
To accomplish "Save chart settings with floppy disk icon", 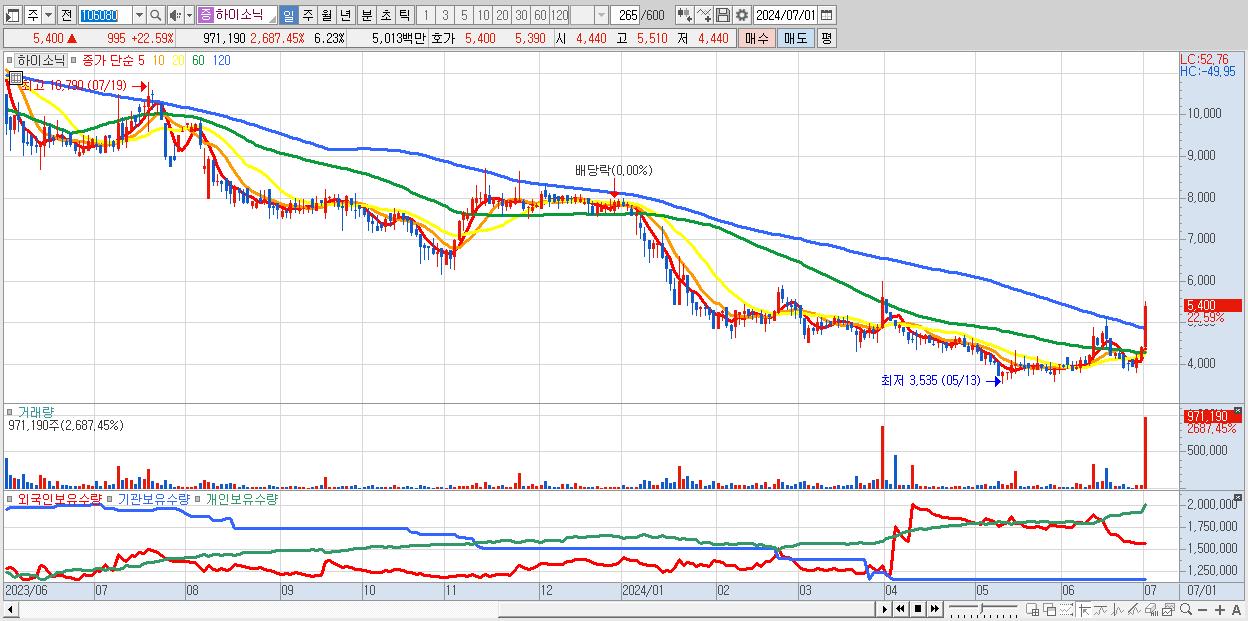I will (723, 15).
